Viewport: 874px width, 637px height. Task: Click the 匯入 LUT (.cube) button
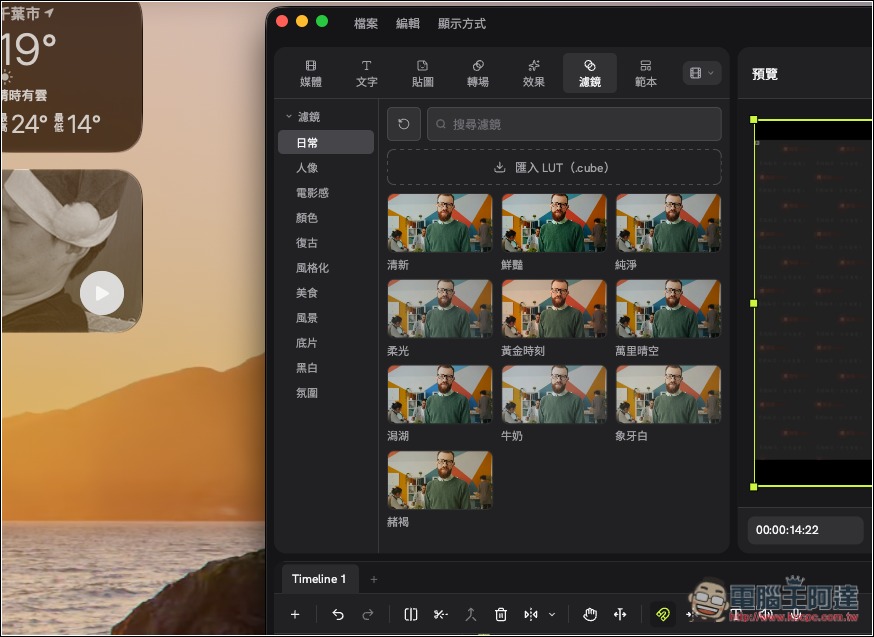click(554, 167)
